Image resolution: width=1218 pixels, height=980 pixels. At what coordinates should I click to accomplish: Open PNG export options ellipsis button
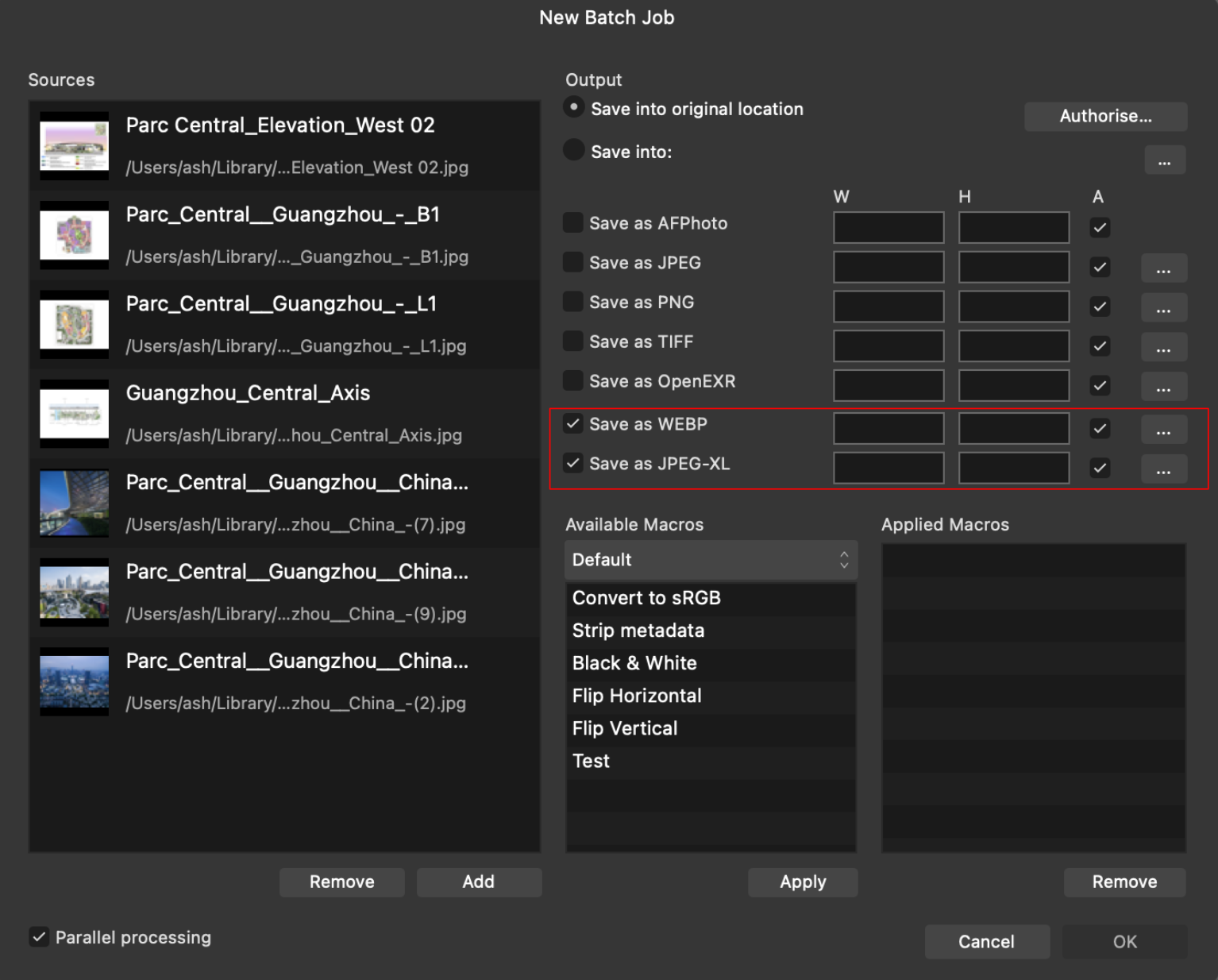point(1163,308)
